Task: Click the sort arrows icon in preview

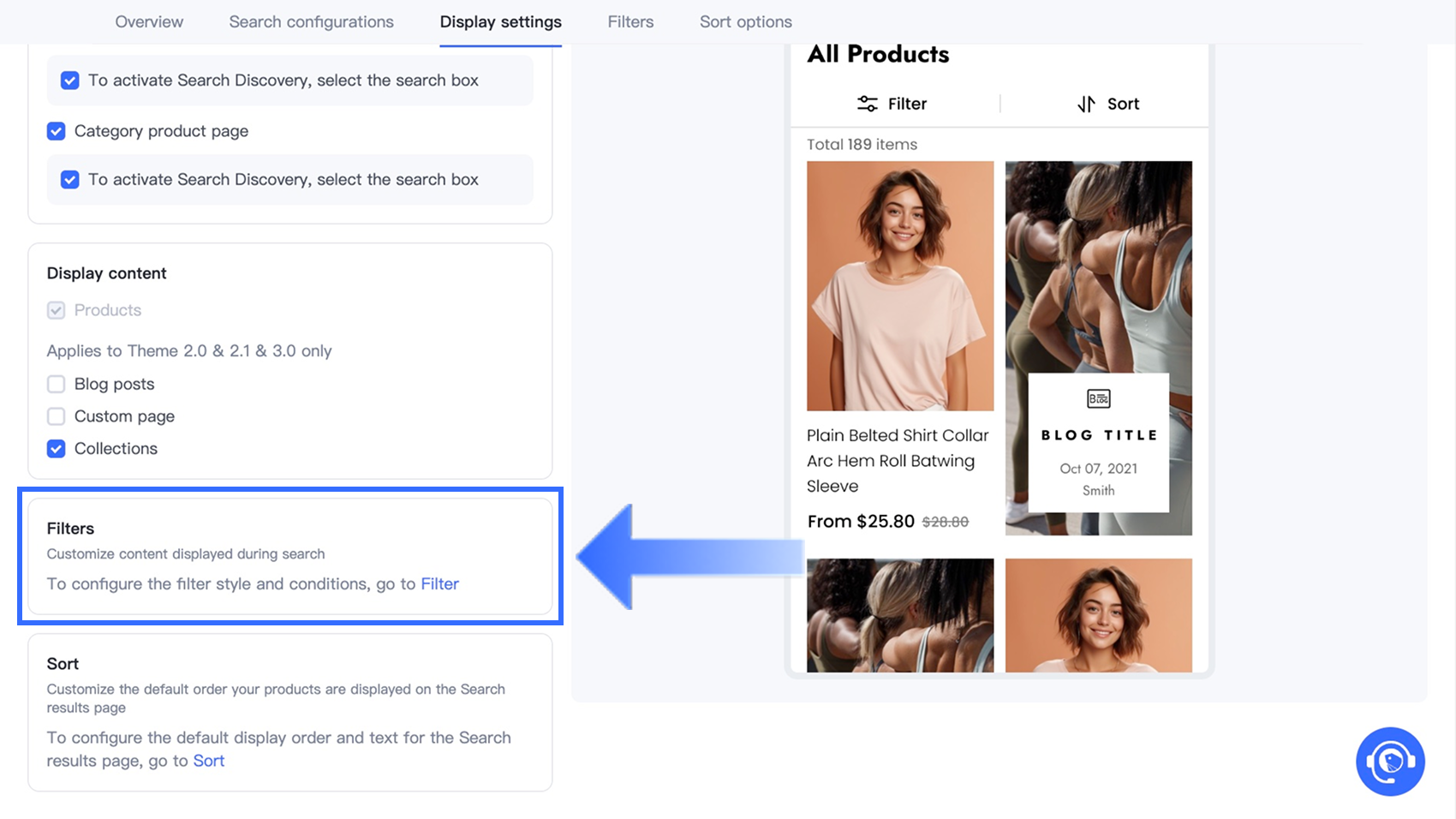Action: (x=1086, y=104)
